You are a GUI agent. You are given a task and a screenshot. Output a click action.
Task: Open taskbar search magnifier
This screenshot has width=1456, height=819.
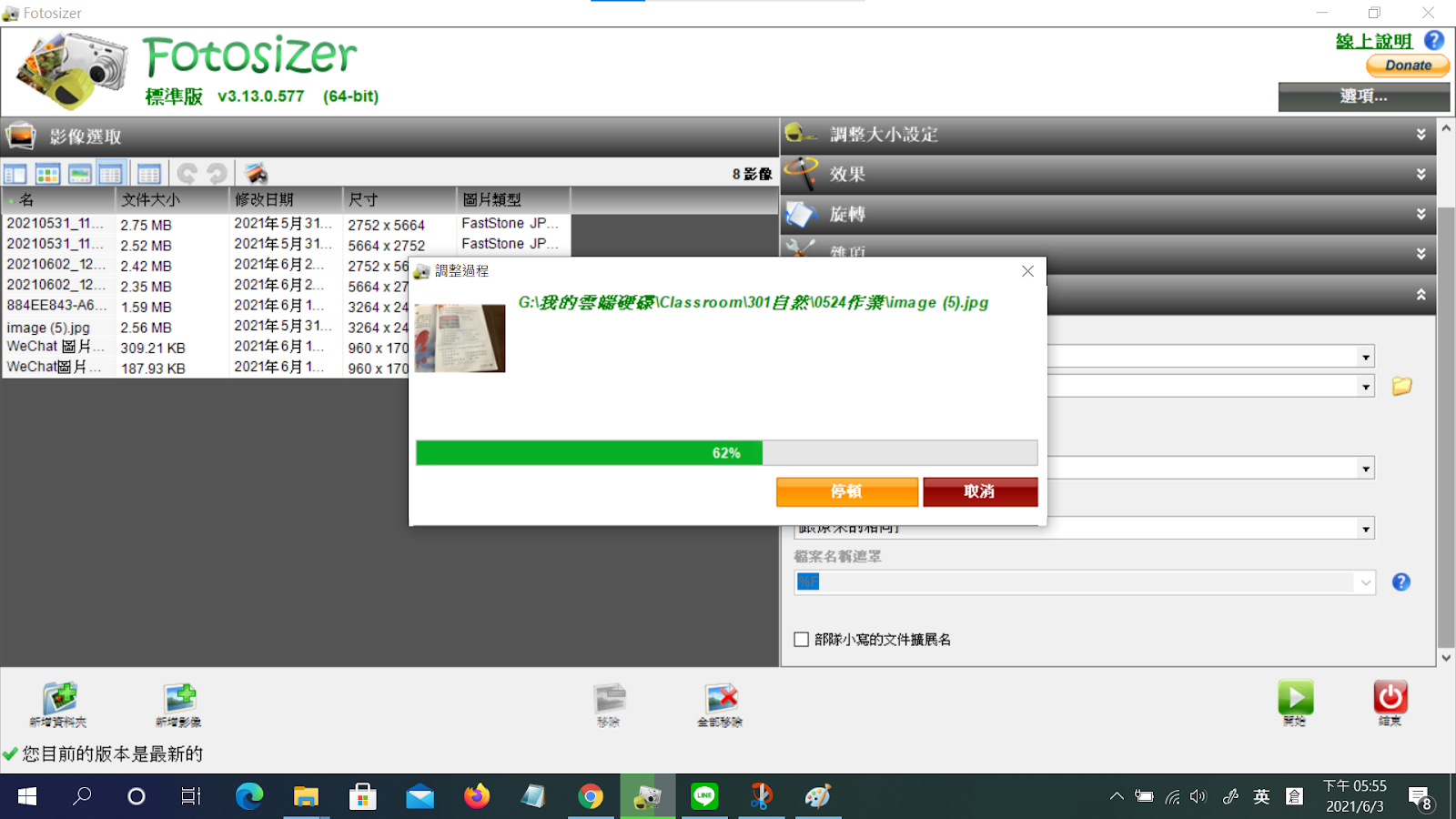point(82,797)
